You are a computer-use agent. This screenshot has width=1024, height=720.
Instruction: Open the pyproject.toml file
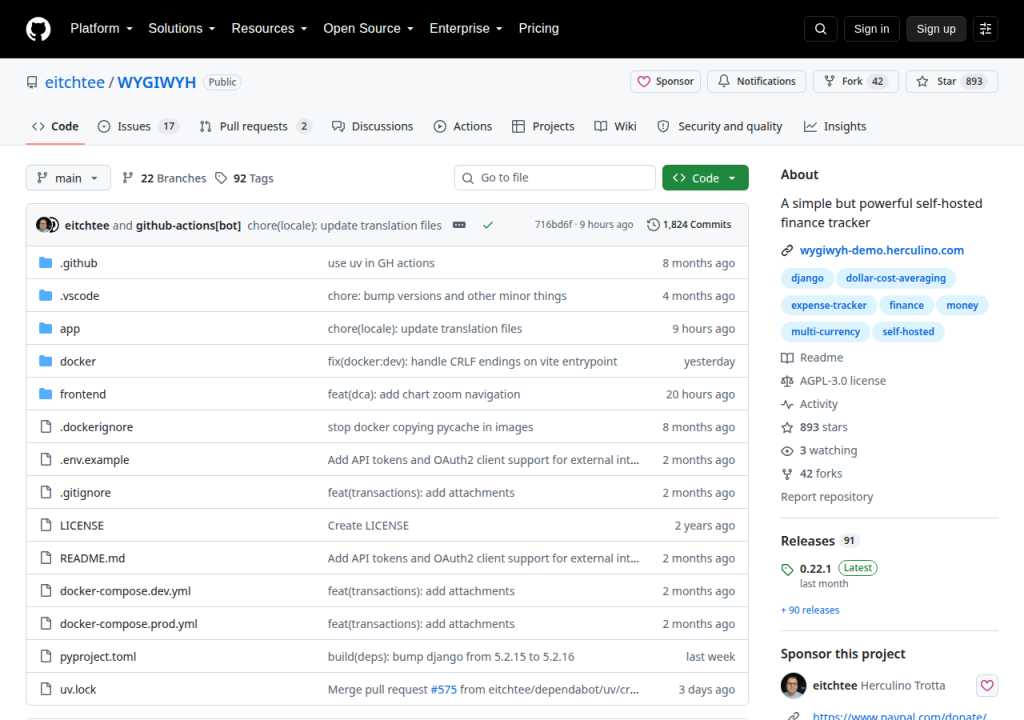(98, 656)
